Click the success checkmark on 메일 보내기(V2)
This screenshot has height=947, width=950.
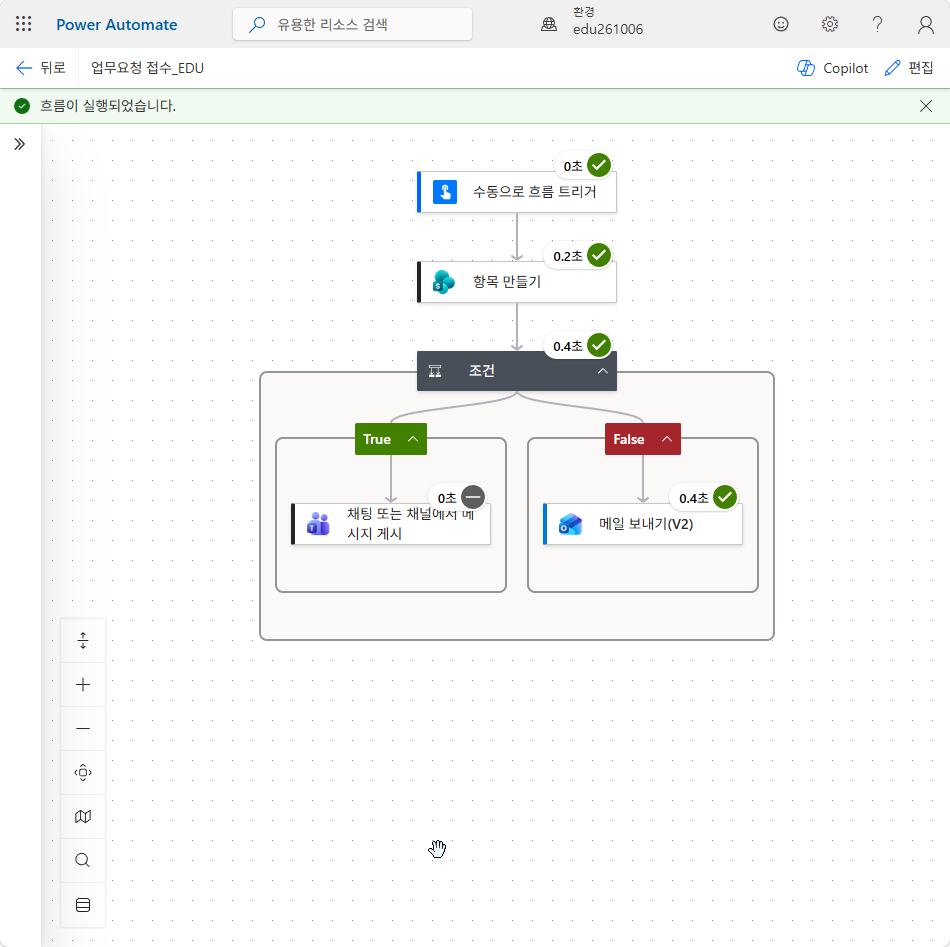(725, 497)
